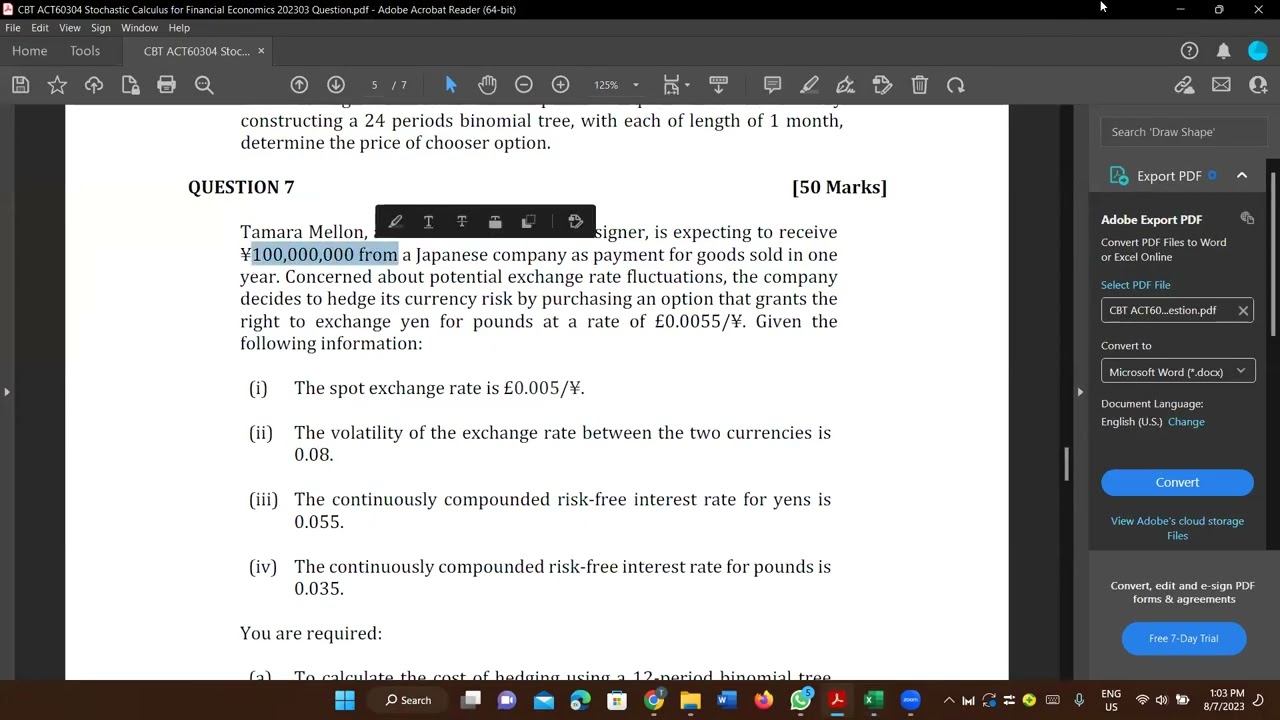Open the sign document pen tool
Screen dimensions: 1280x720
coord(846,85)
